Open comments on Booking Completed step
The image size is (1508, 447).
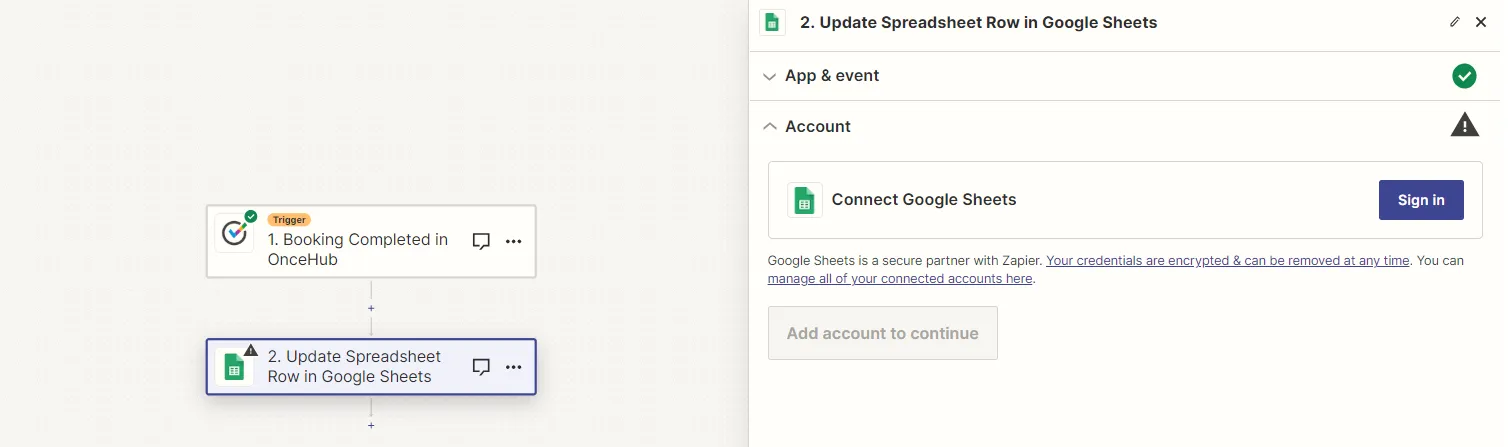pyautogui.click(x=481, y=241)
